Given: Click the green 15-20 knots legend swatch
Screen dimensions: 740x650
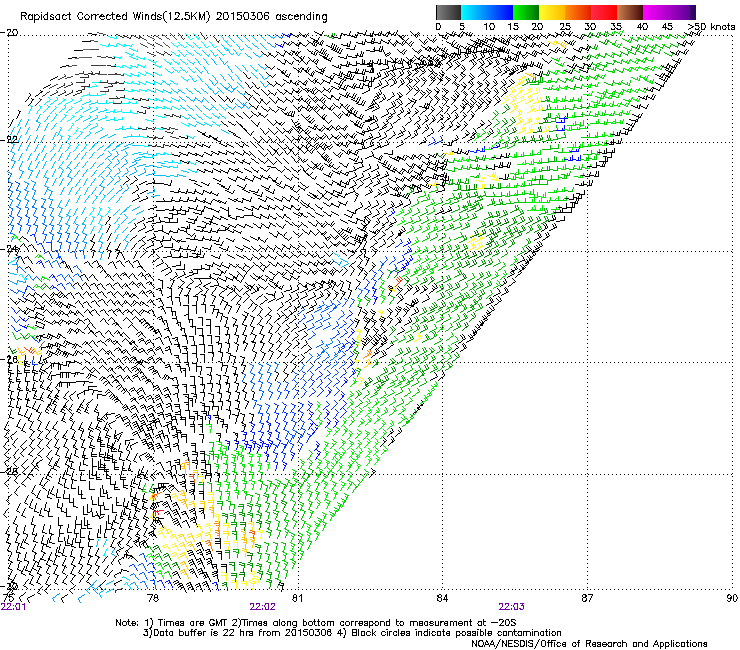Looking at the screenshot, I should click(526, 12).
